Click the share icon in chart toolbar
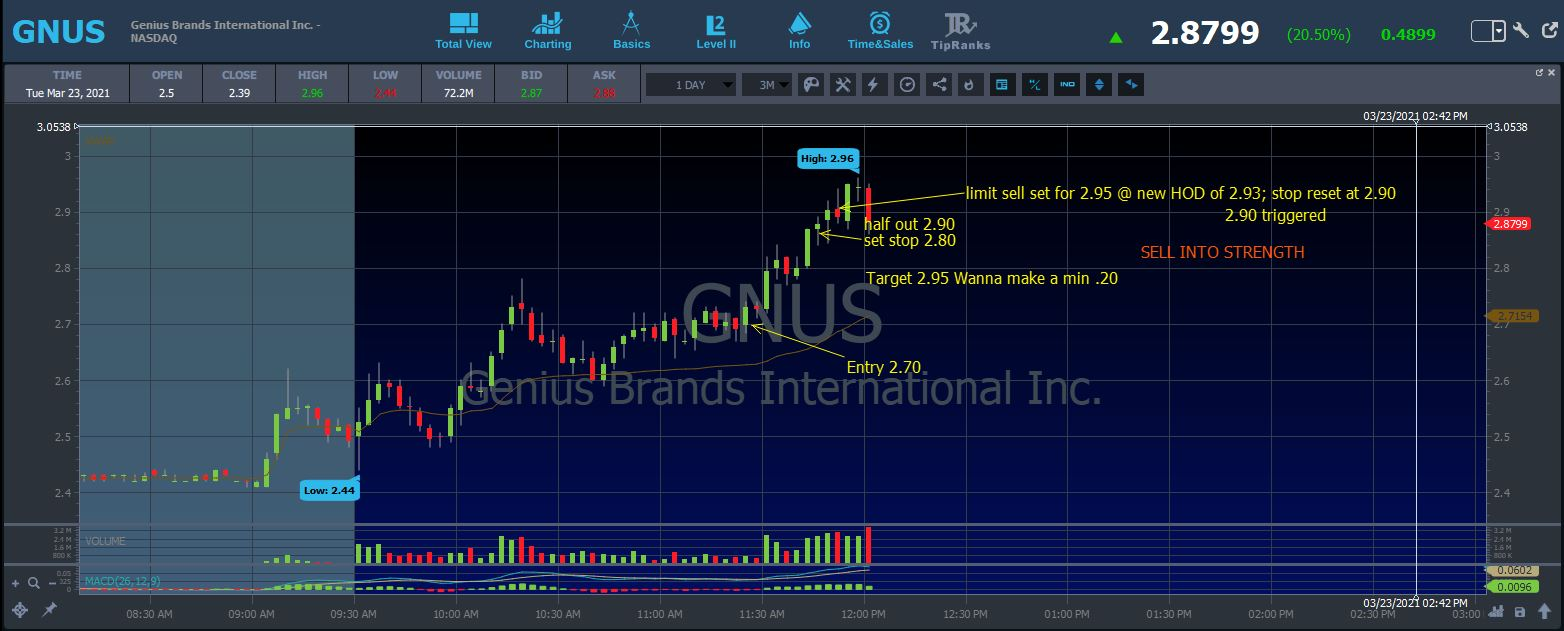 (939, 85)
